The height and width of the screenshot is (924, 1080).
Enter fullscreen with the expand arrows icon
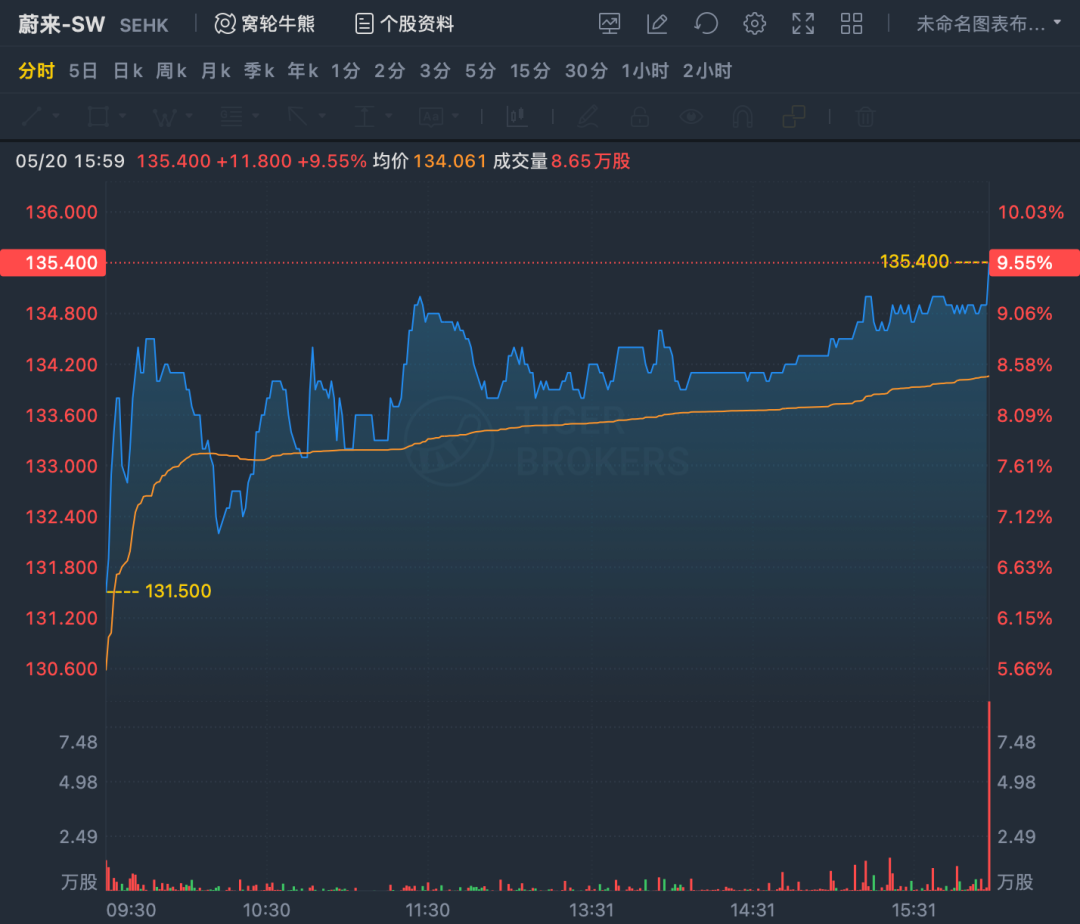coord(803,24)
